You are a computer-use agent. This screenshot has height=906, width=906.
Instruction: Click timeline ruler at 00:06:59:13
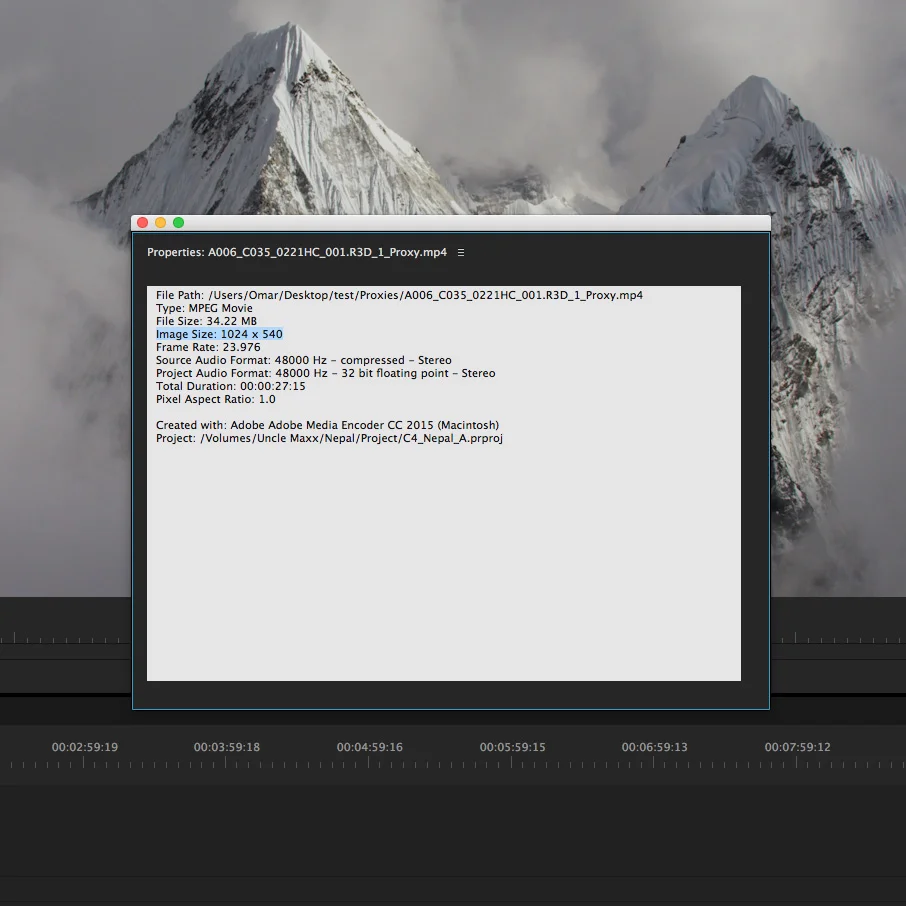point(654,747)
